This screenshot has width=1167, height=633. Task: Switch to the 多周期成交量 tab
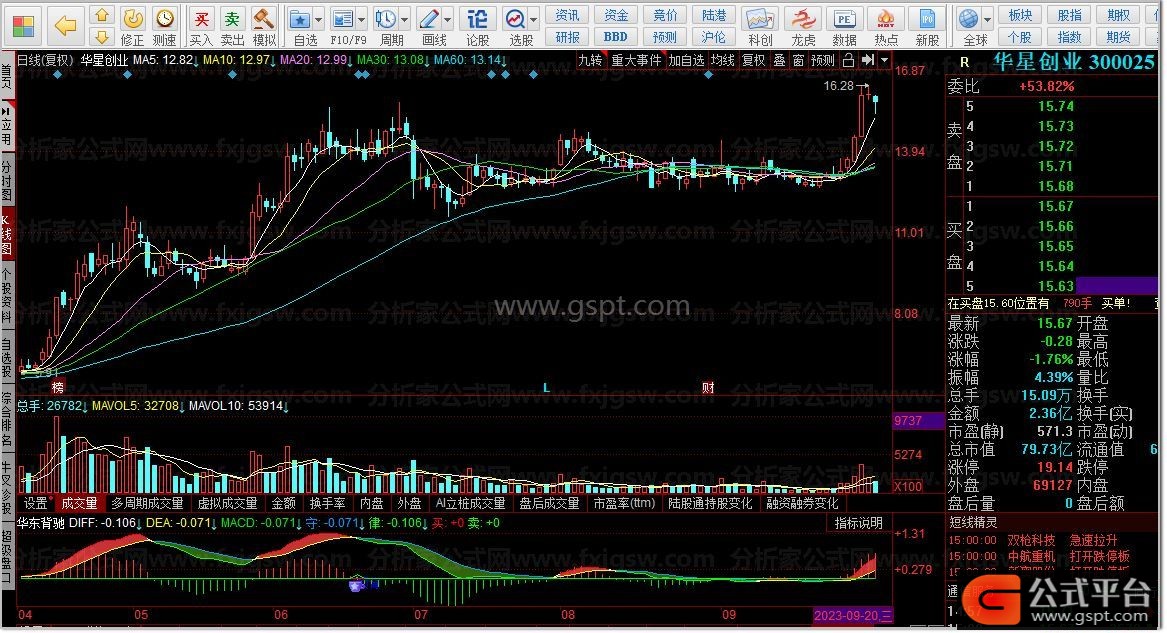147,504
